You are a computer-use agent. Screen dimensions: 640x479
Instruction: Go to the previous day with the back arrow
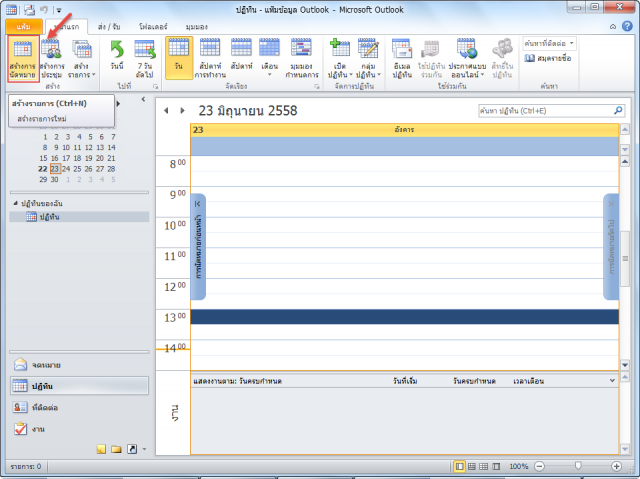point(166,111)
